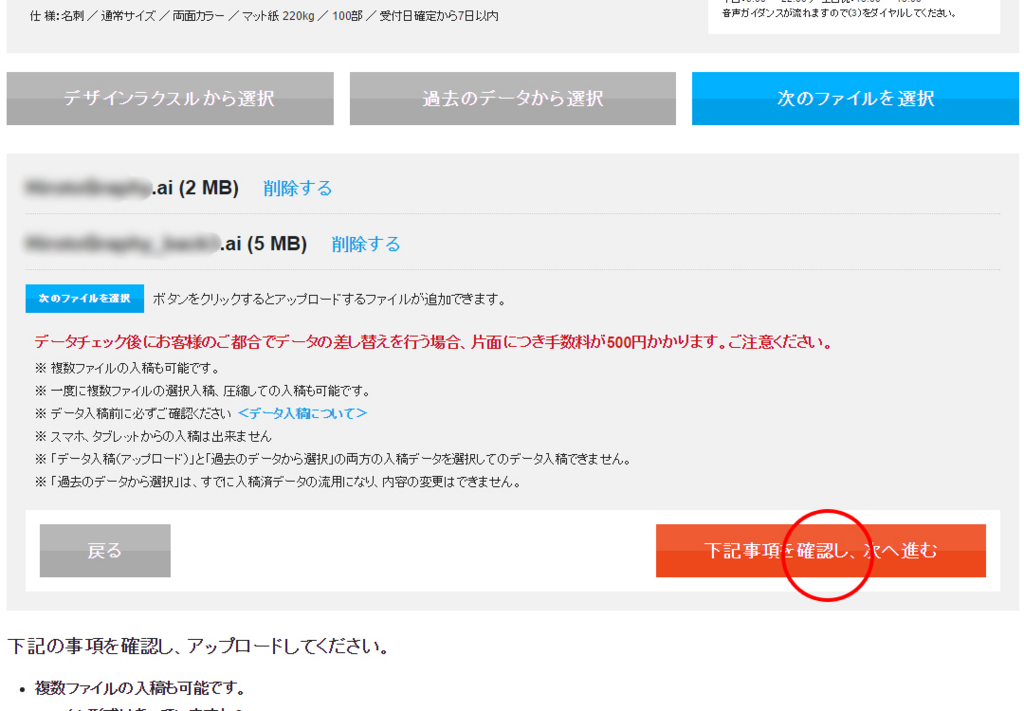Select the 2 MB .ai file name
The width and height of the screenshot is (1024, 711).
131,188
